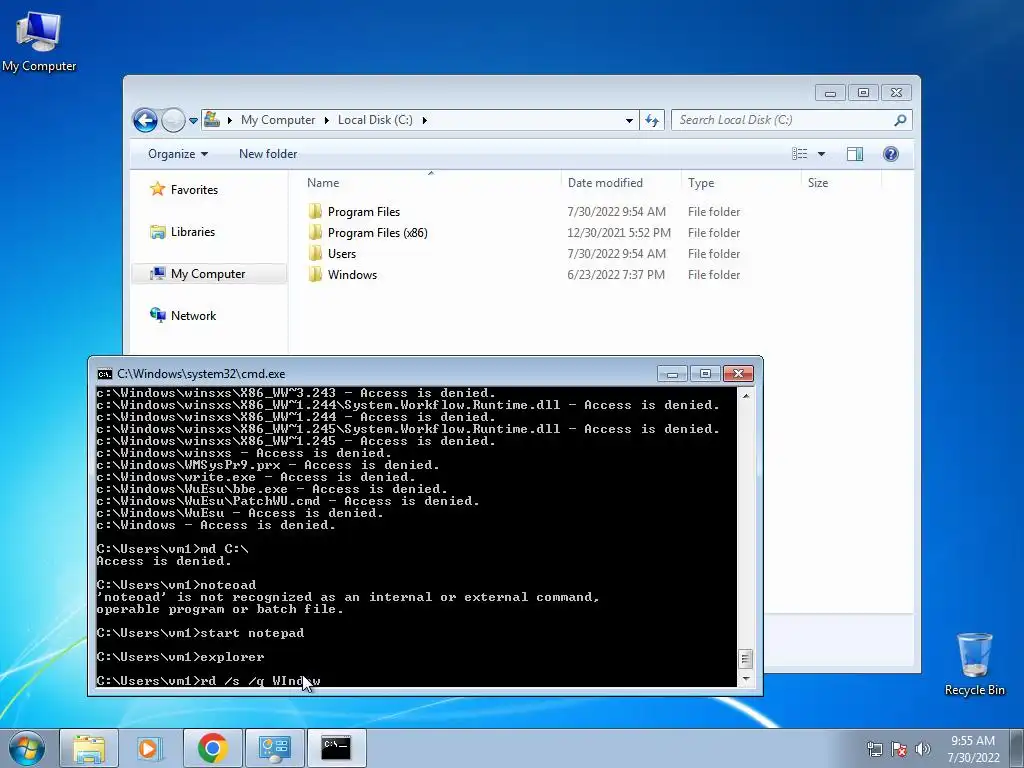
Task: Refresh the Local Disk (C:) folder view
Action: (x=652, y=120)
